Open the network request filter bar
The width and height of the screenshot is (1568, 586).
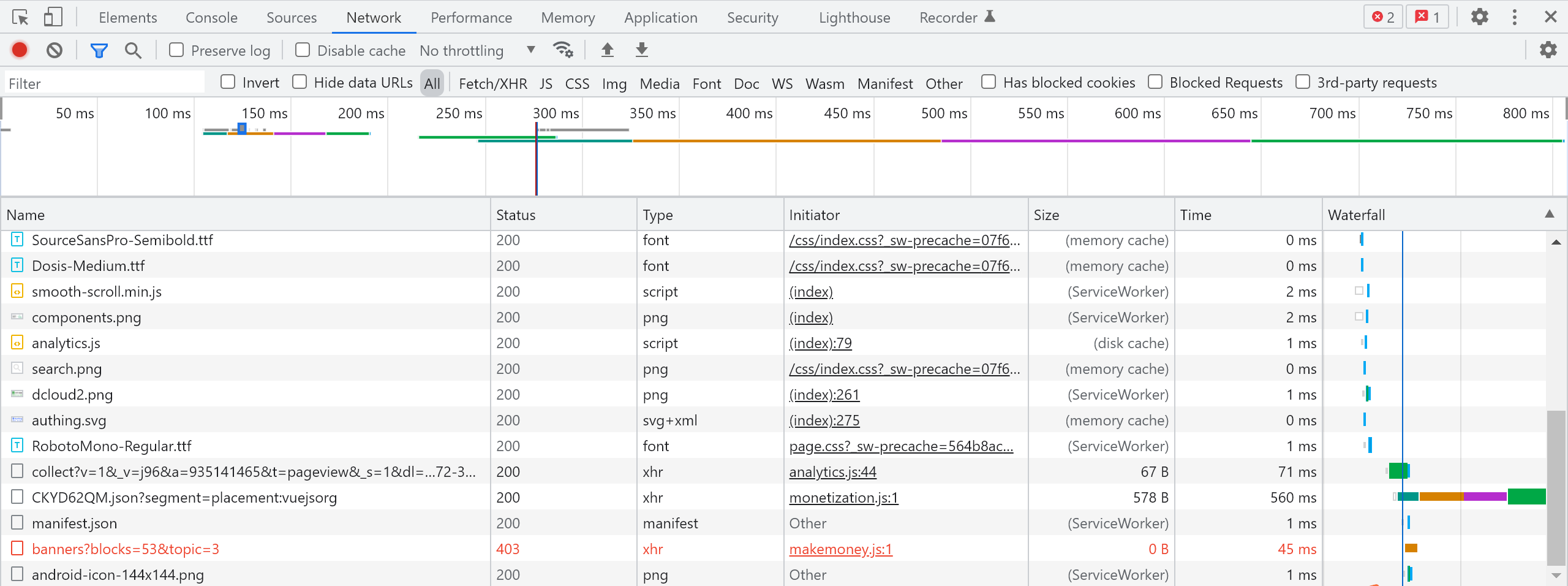[99, 50]
